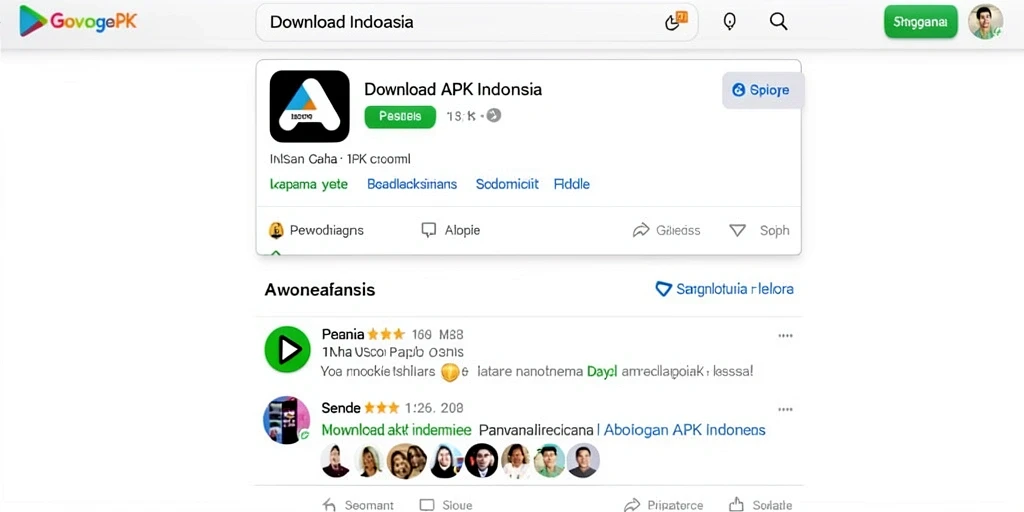Viewport: 1024px width, 512px height.
Task: Click the Sende reviewer avatar
Action: [x=287, y=420]
